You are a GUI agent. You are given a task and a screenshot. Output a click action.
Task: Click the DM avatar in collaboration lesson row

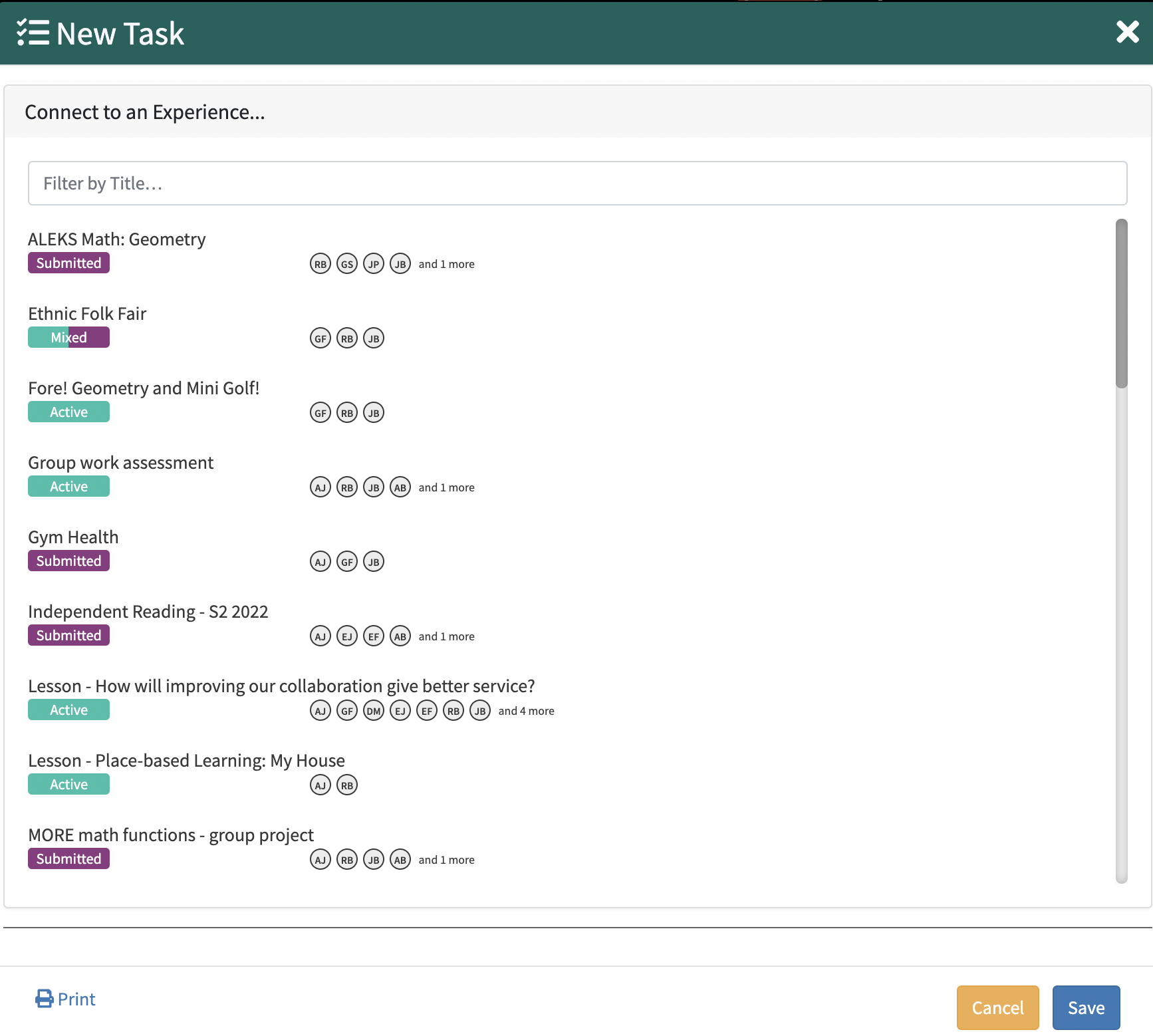[x=374, y=711]
